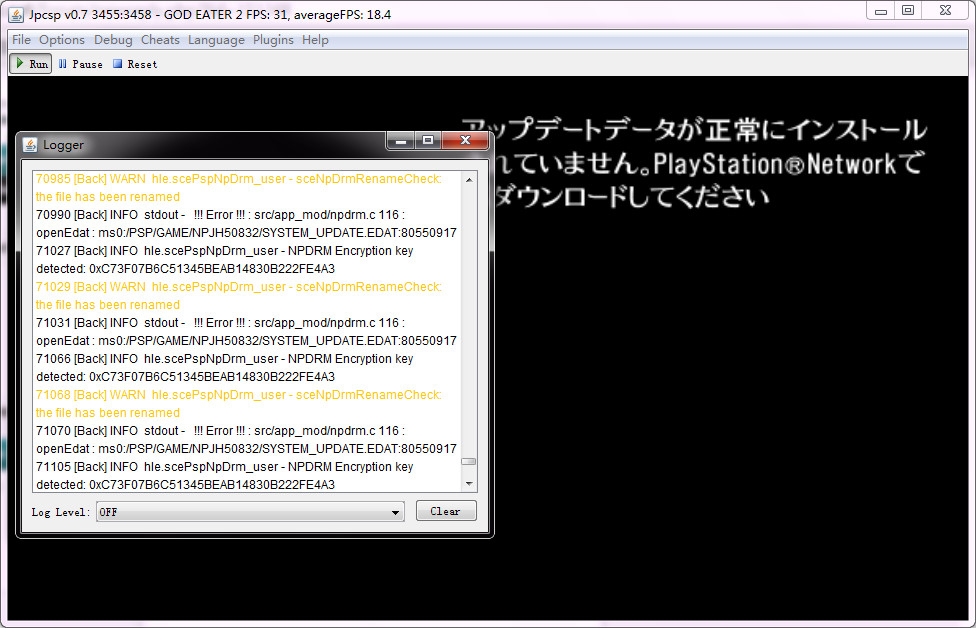Click the Logger scrollbar's down arrow

pyautogui.click(x=468, y=485)
